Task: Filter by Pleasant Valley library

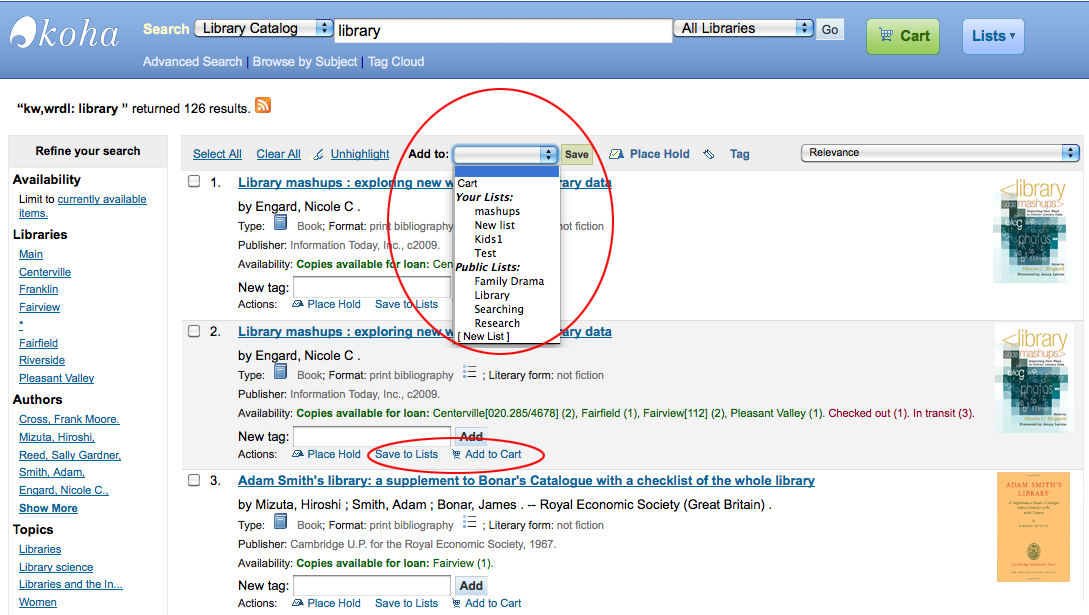Action: (56, 378)
